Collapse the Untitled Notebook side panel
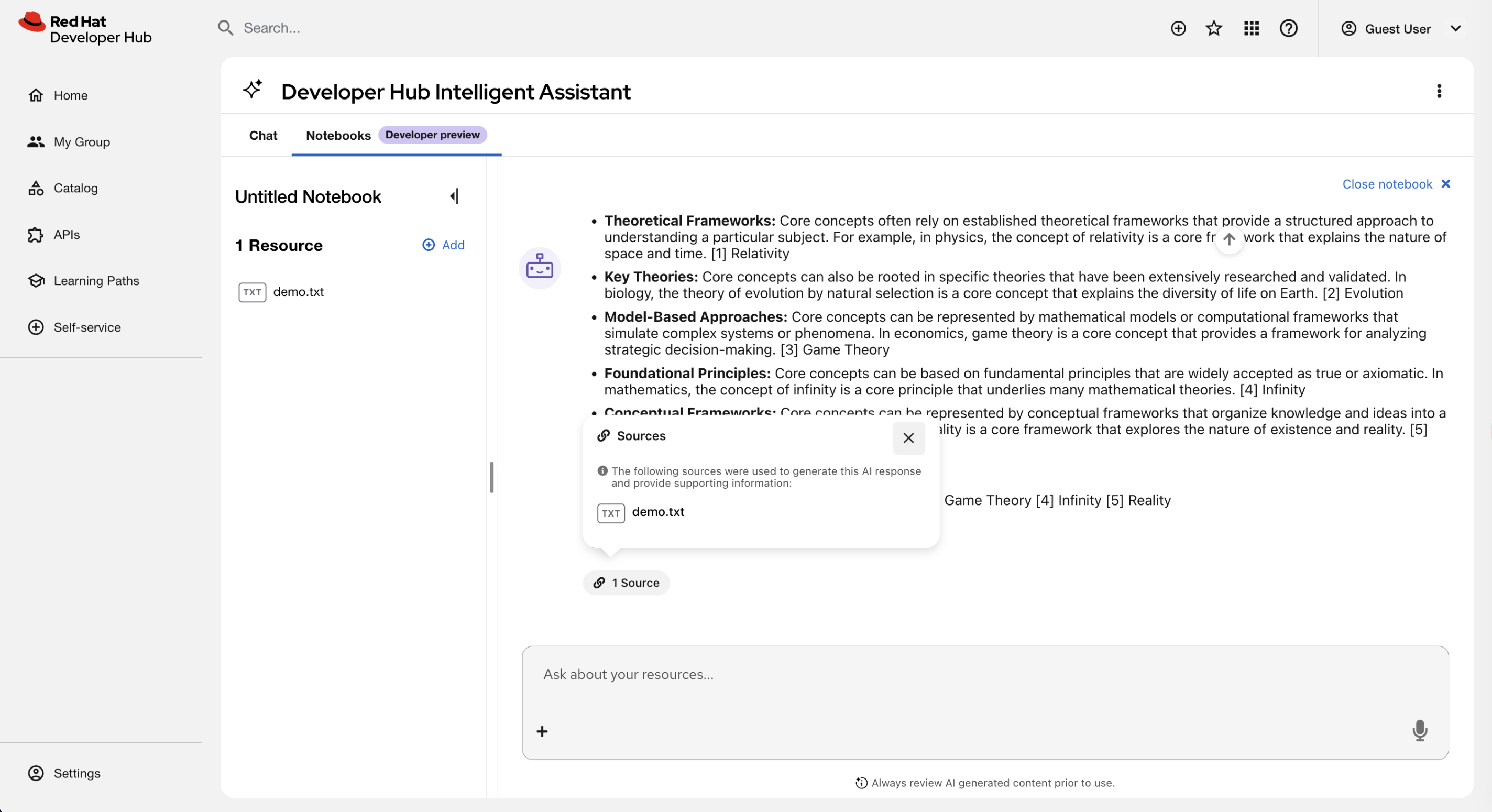 (x=455, y=197)
